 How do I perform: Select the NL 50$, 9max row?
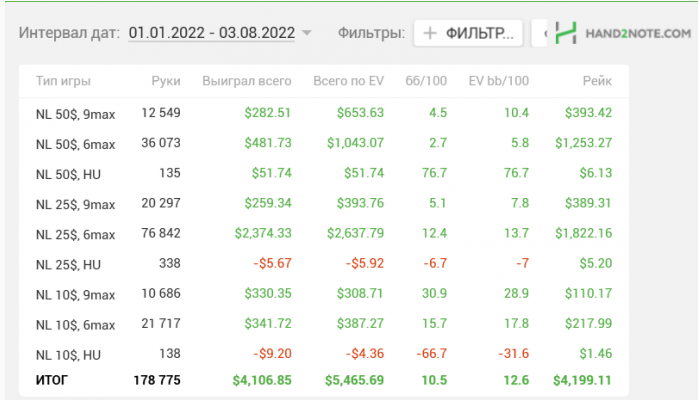pyautogui.click(x=75, y=113)
